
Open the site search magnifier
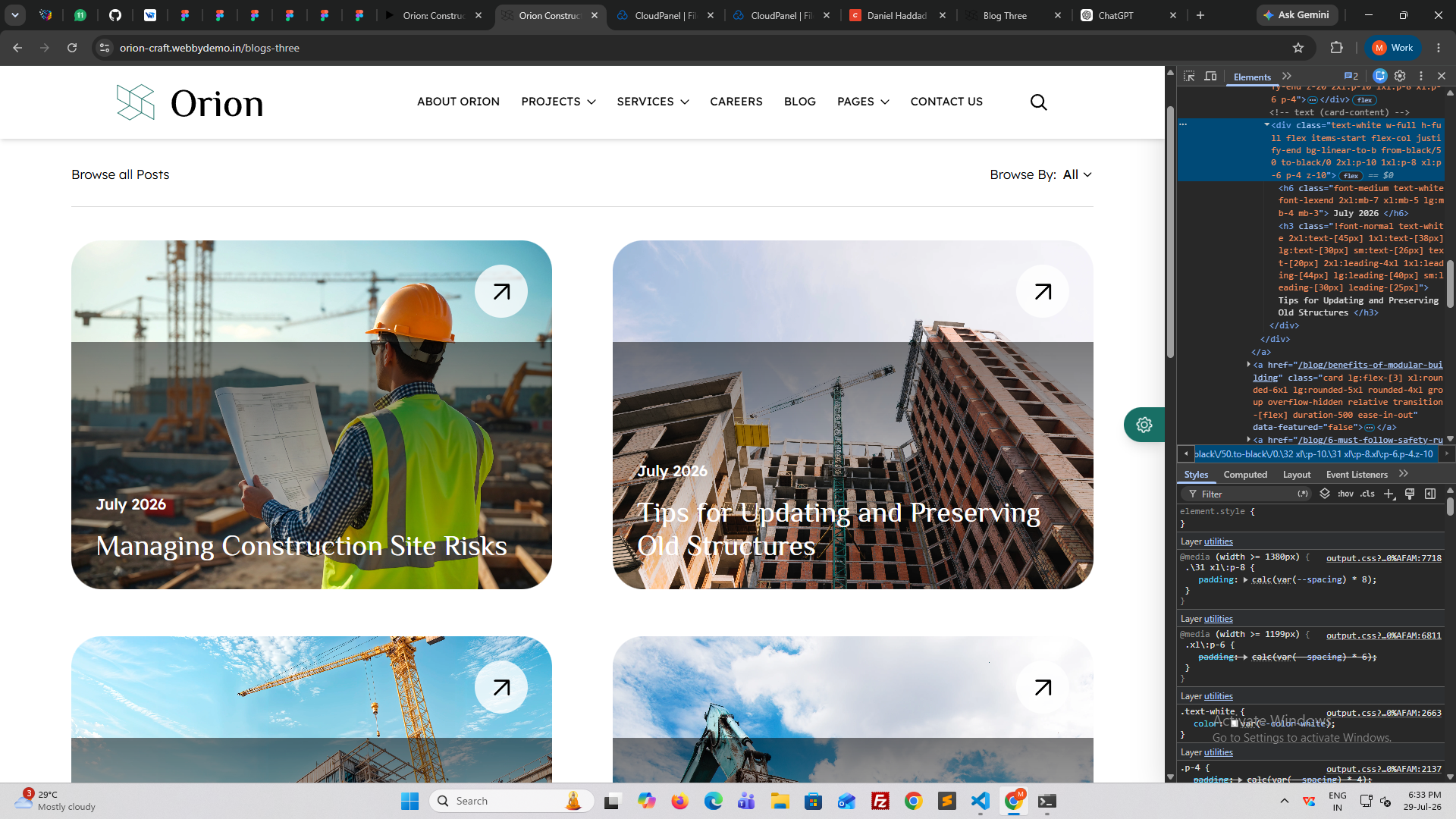(1039, 102)
